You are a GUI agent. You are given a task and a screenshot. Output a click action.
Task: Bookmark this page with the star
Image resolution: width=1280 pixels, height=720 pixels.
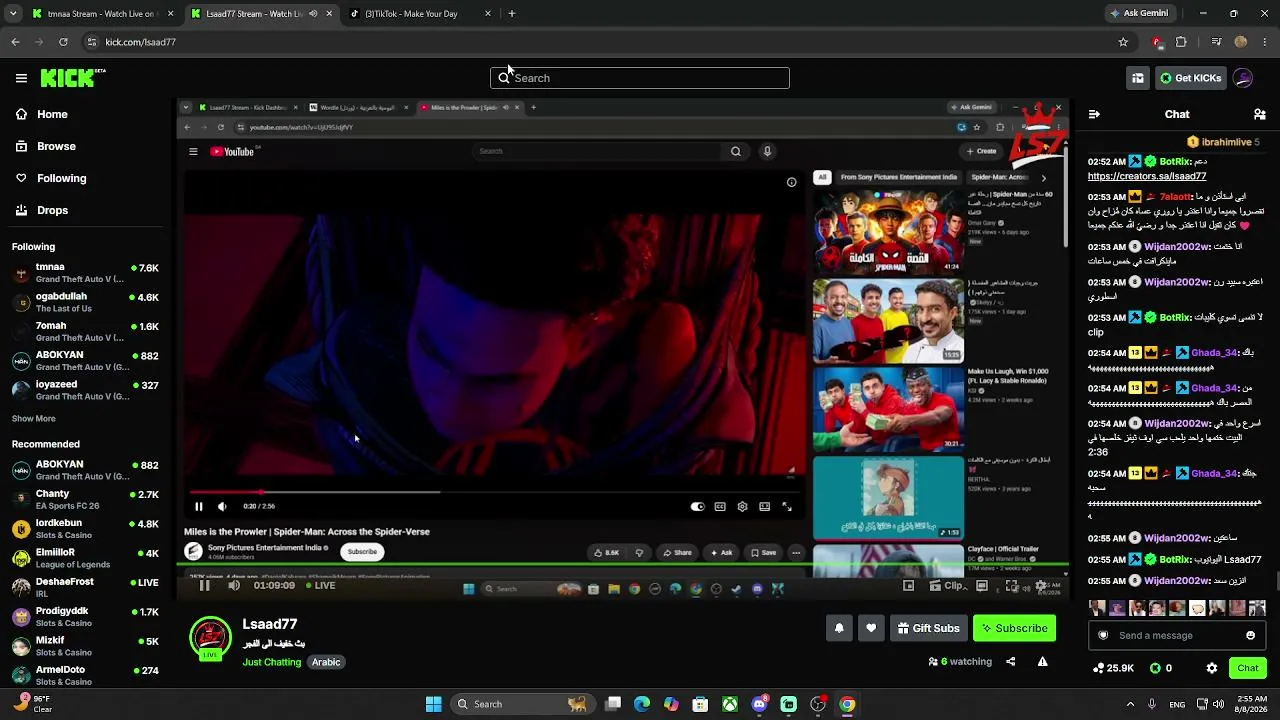tap(1123, 42)
